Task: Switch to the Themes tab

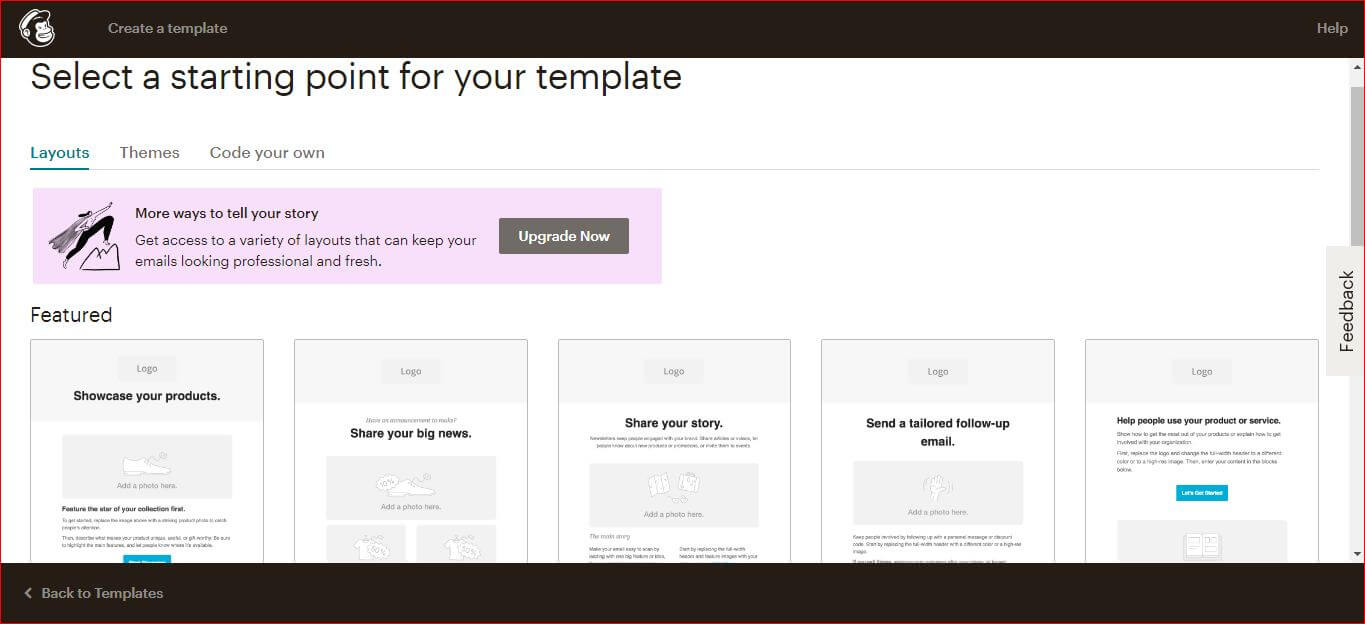Action: point(149,153)
